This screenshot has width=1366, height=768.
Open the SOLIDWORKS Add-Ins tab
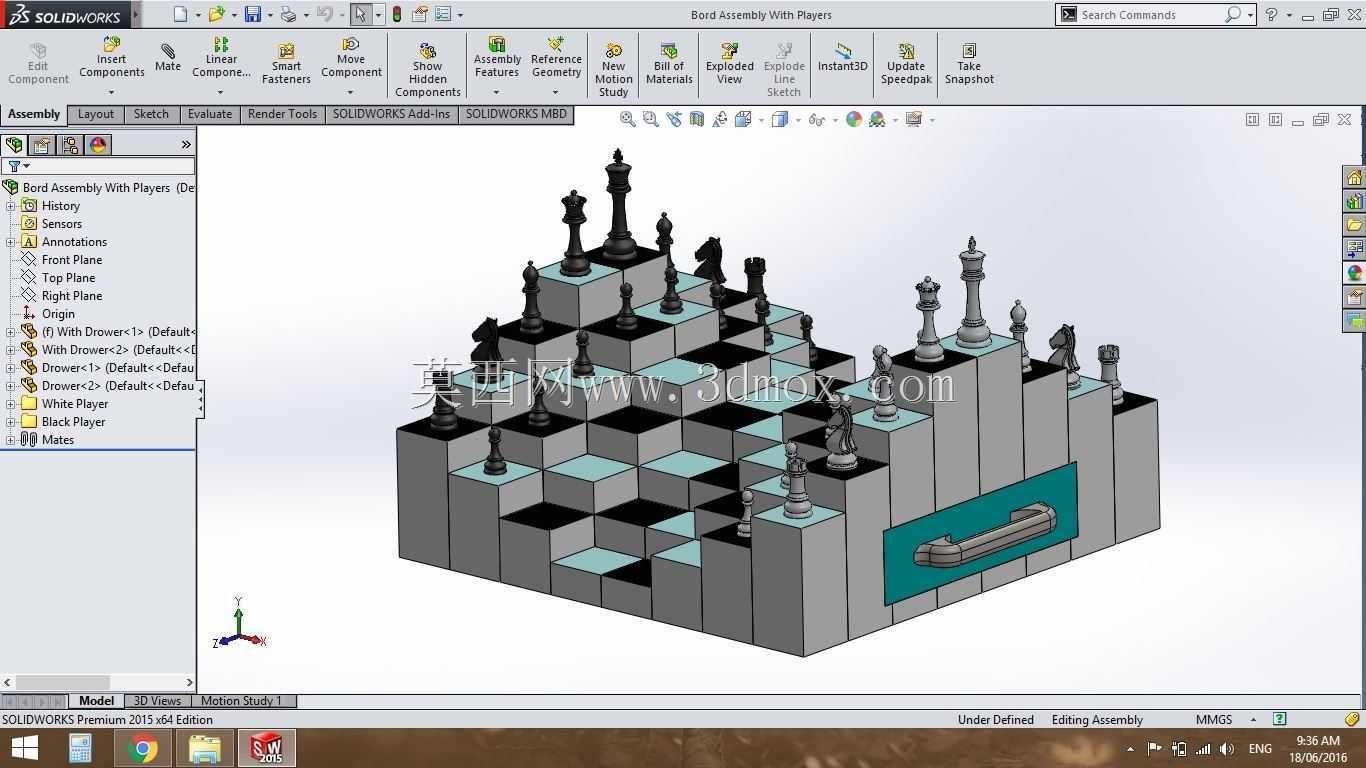pos(391,114)
